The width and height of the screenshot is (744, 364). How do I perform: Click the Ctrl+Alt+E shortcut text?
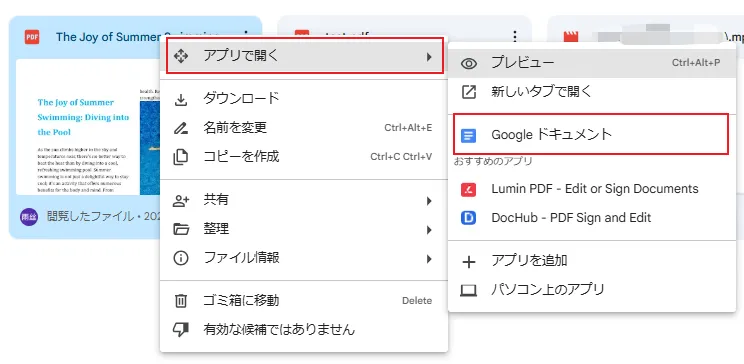408,128
